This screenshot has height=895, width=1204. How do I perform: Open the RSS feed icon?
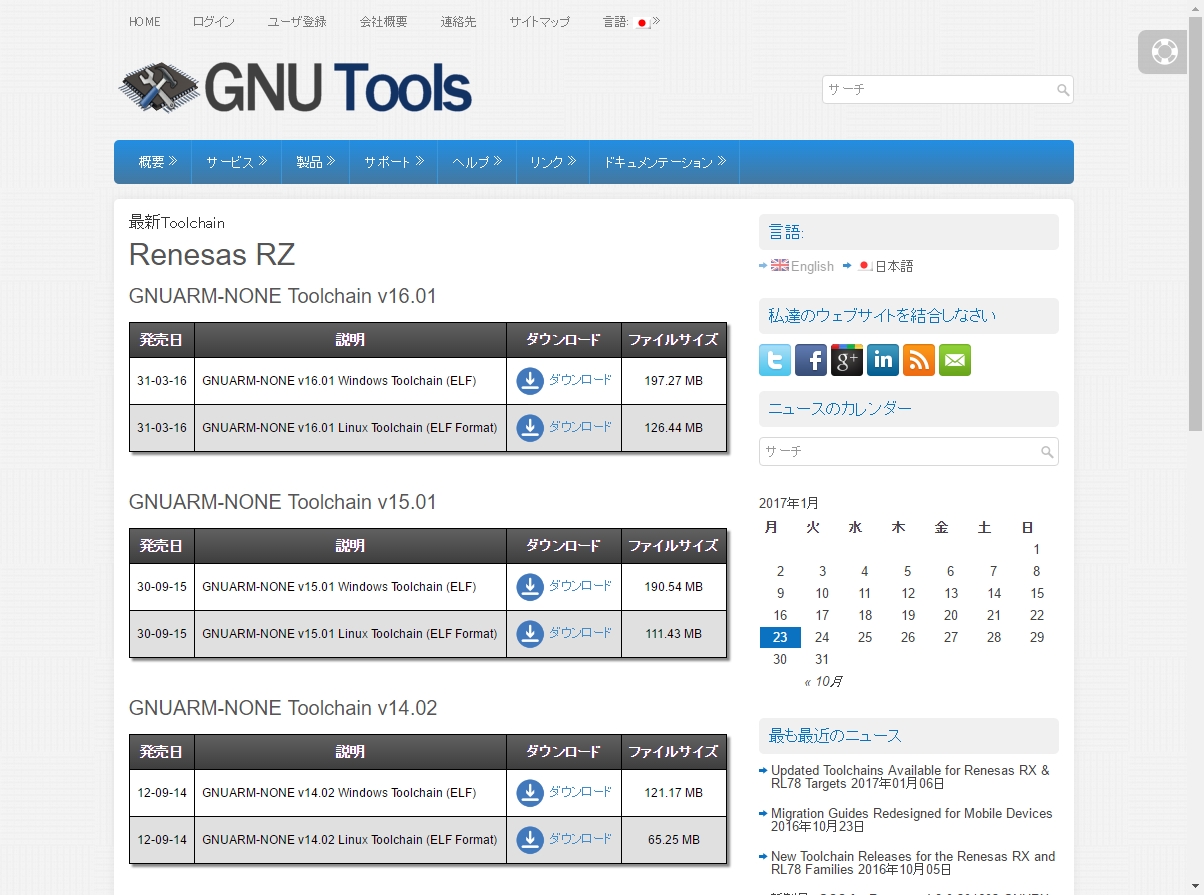click(x=919, y=360)
